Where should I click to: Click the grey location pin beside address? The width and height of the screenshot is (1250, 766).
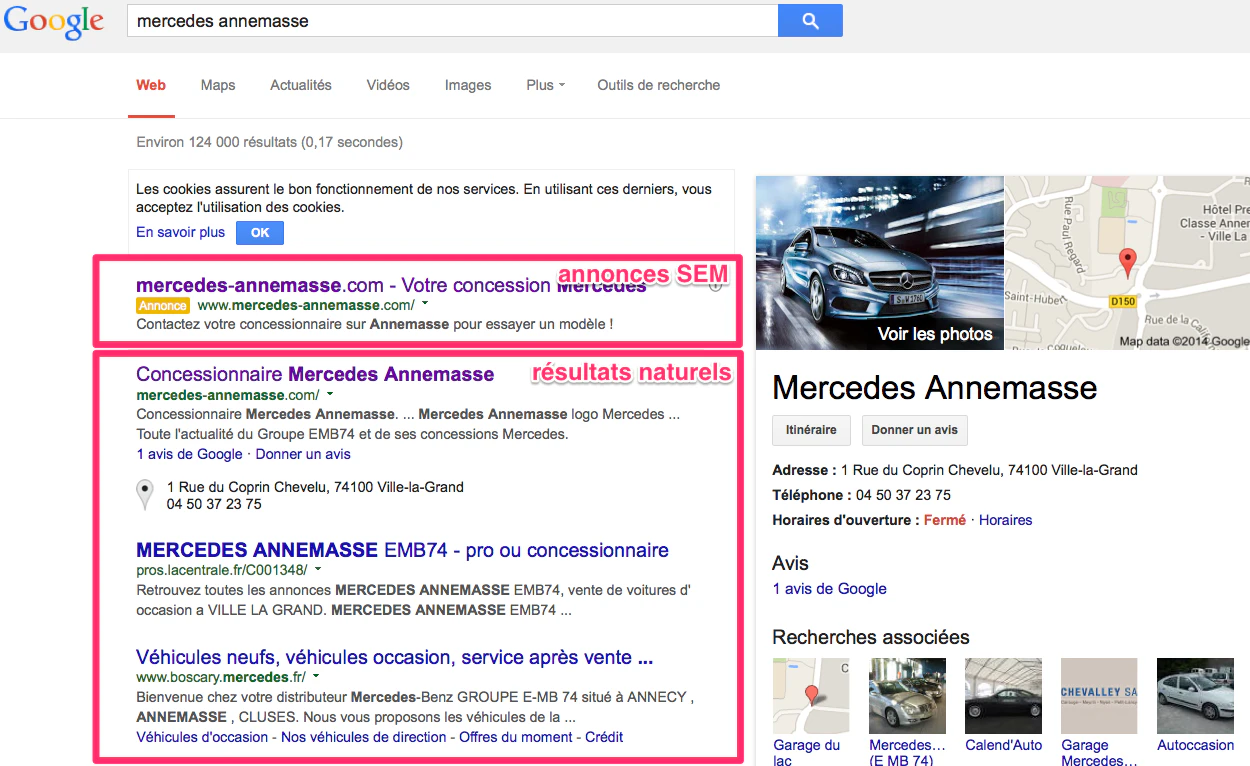tap(145, 494)
